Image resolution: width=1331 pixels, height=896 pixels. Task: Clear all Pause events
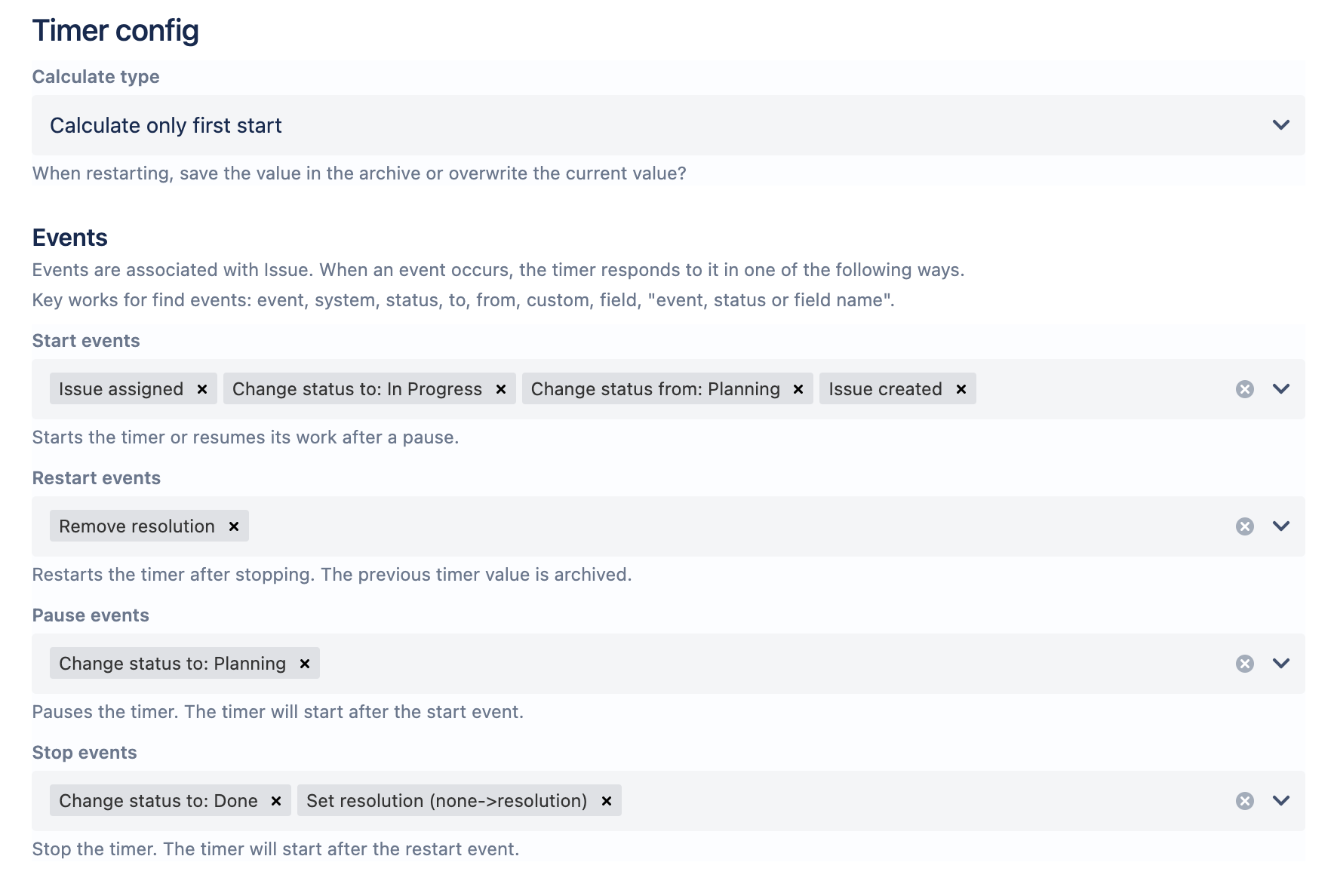[1245, 664]
